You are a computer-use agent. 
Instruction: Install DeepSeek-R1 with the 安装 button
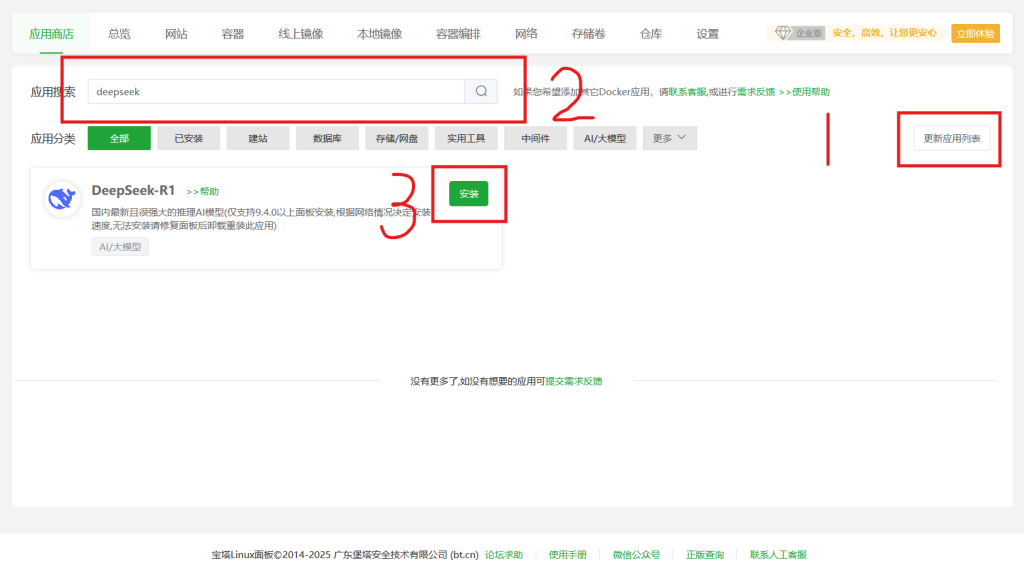pyautogui.click(x=468, y=194)
